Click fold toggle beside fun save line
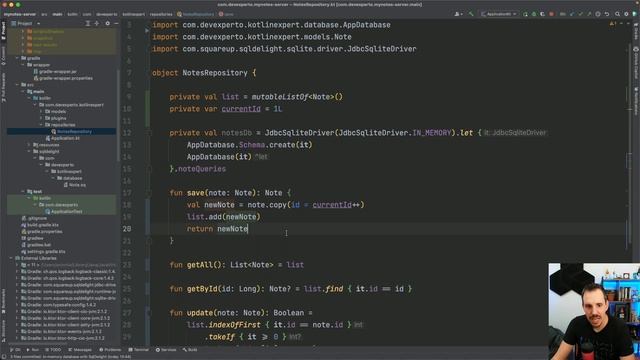This screenshot has height=360, width=640. coord(149,193)
